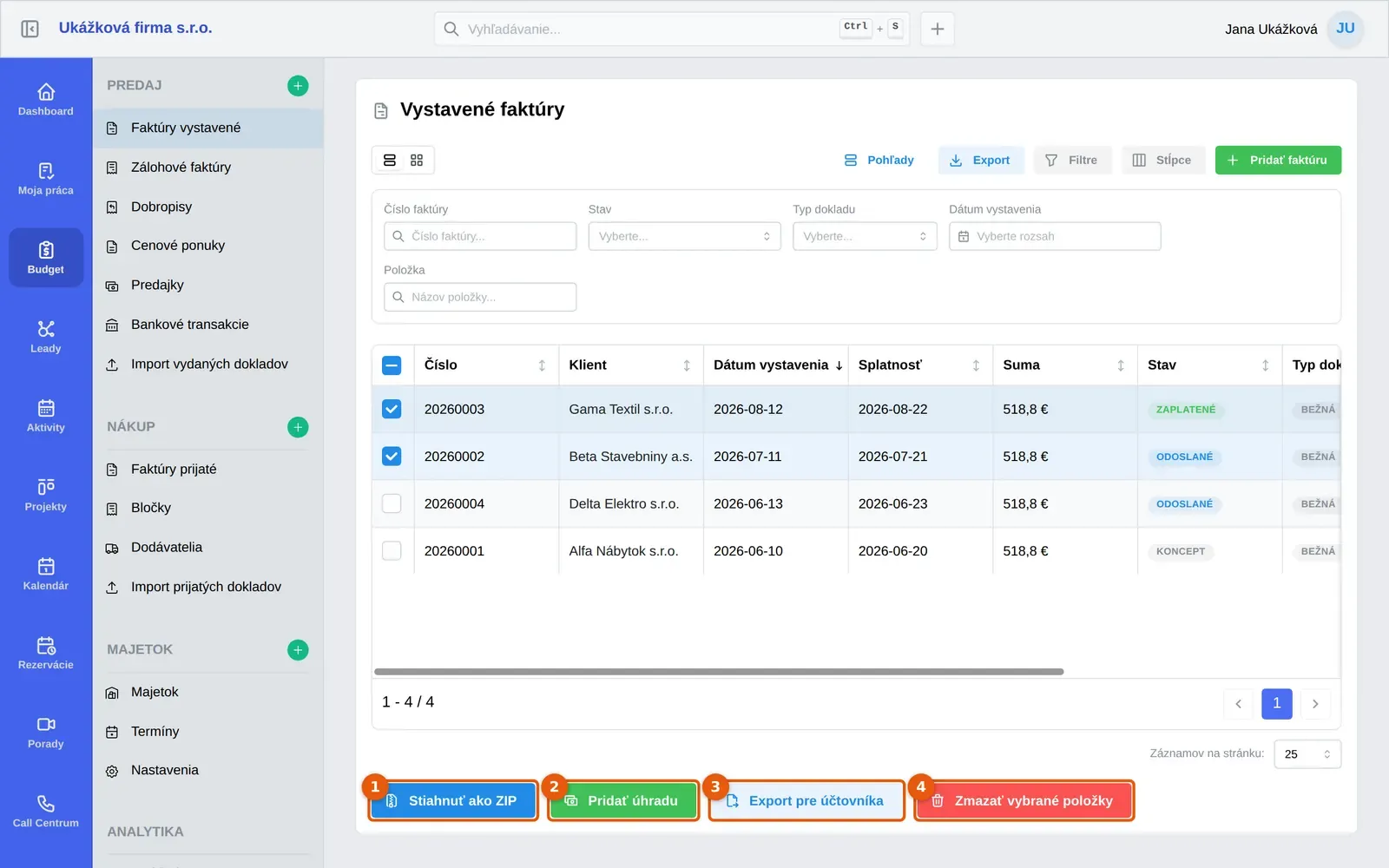
Task: Focus the Názov položky input field
Action: (480, 297)
